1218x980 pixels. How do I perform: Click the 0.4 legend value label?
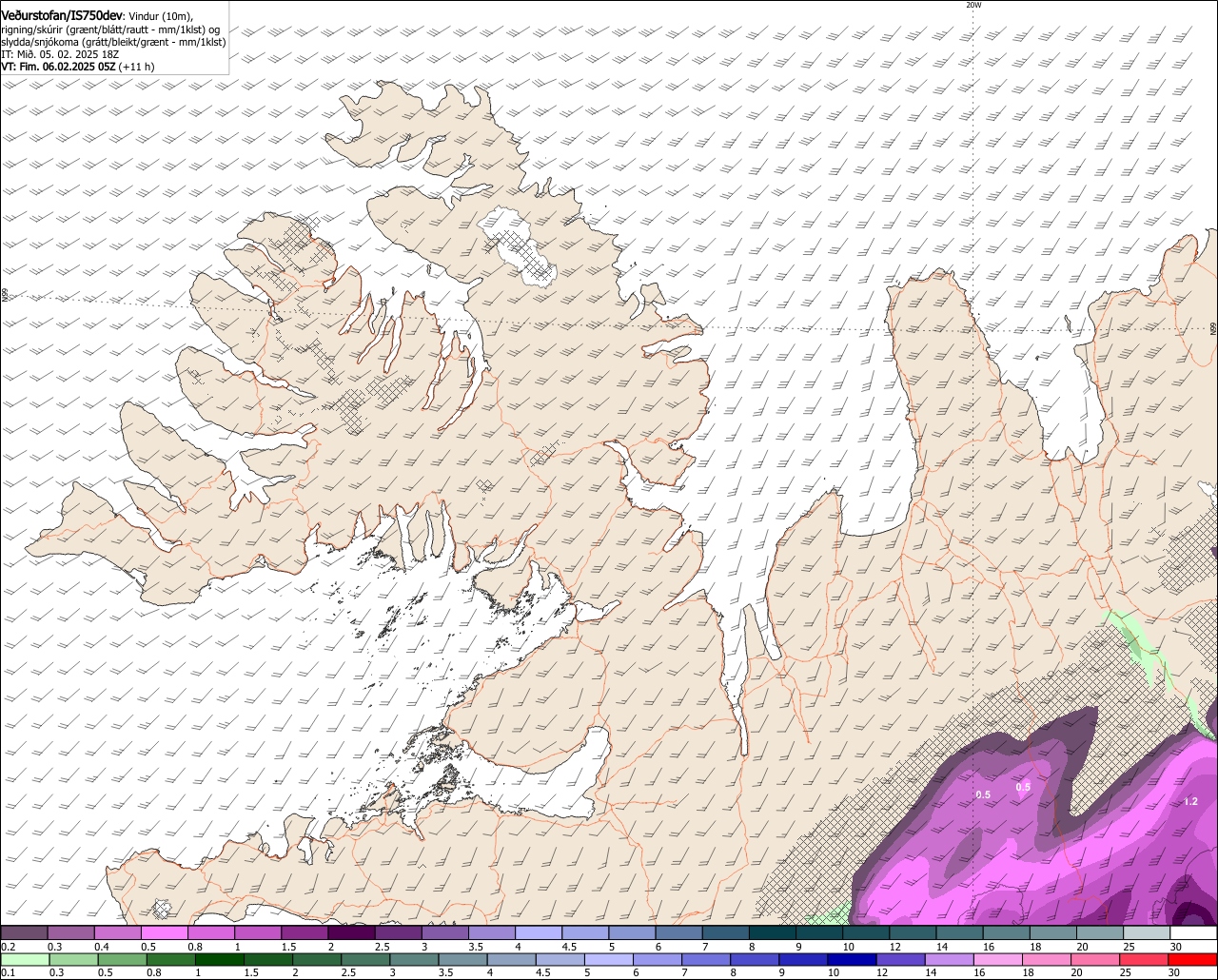pyautogui.click(x=102, y=947)
